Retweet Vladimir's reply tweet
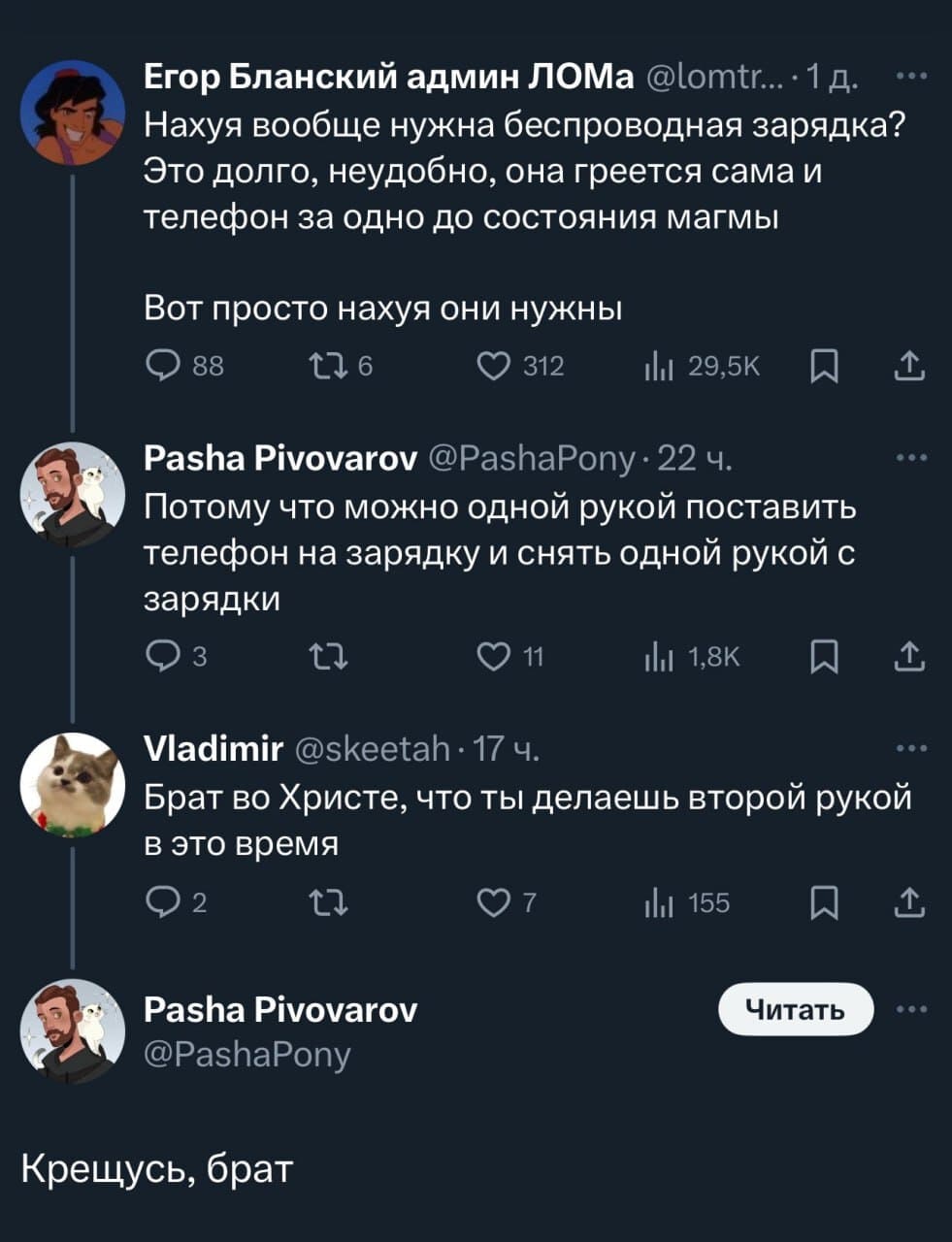The width and height of the screenshot is (952, 1242). (321, 903)
